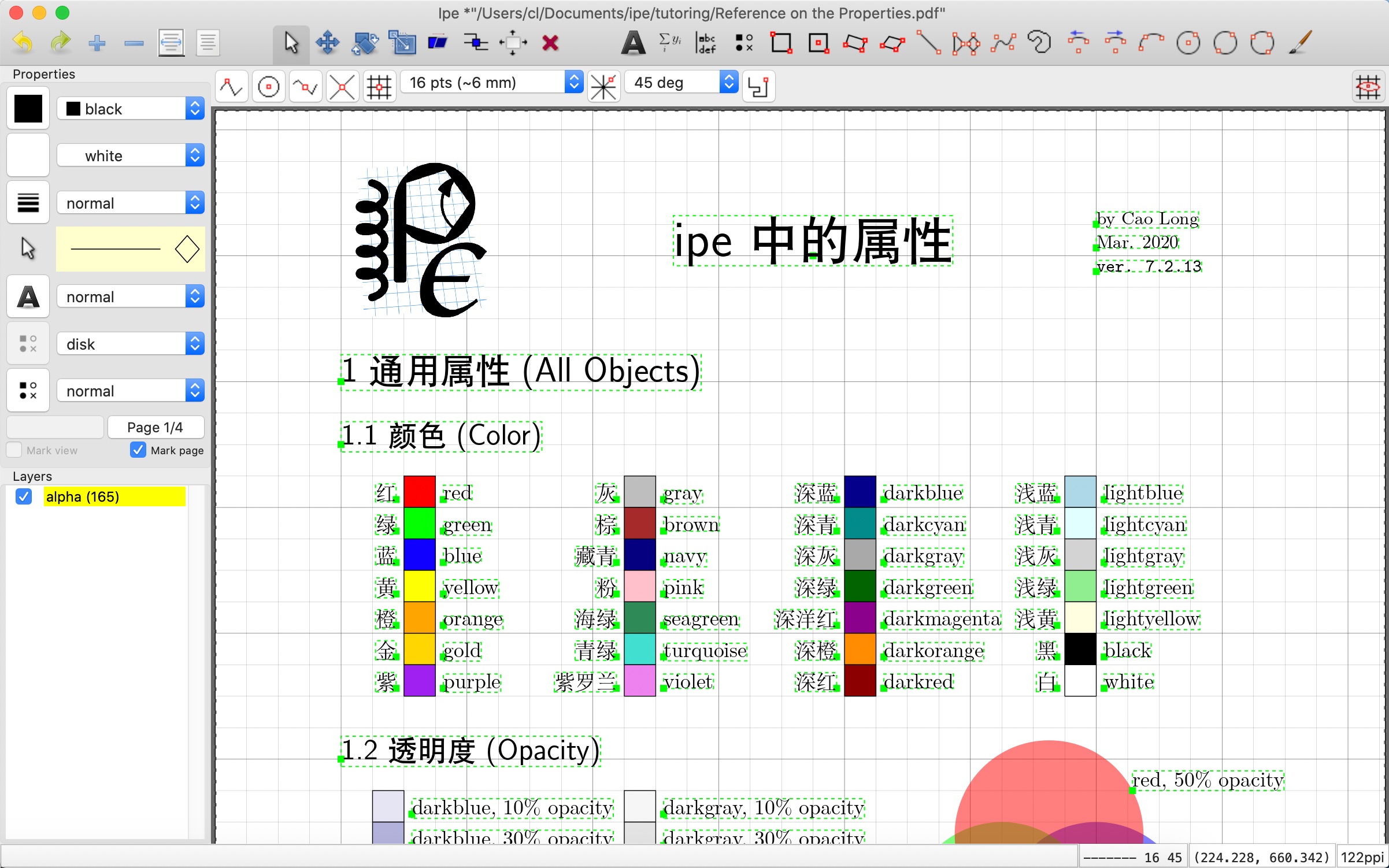The height and width of the screenshot is (868, 1389).
Task: Select the translate (move) tool
Action: (x=328, y=43)
